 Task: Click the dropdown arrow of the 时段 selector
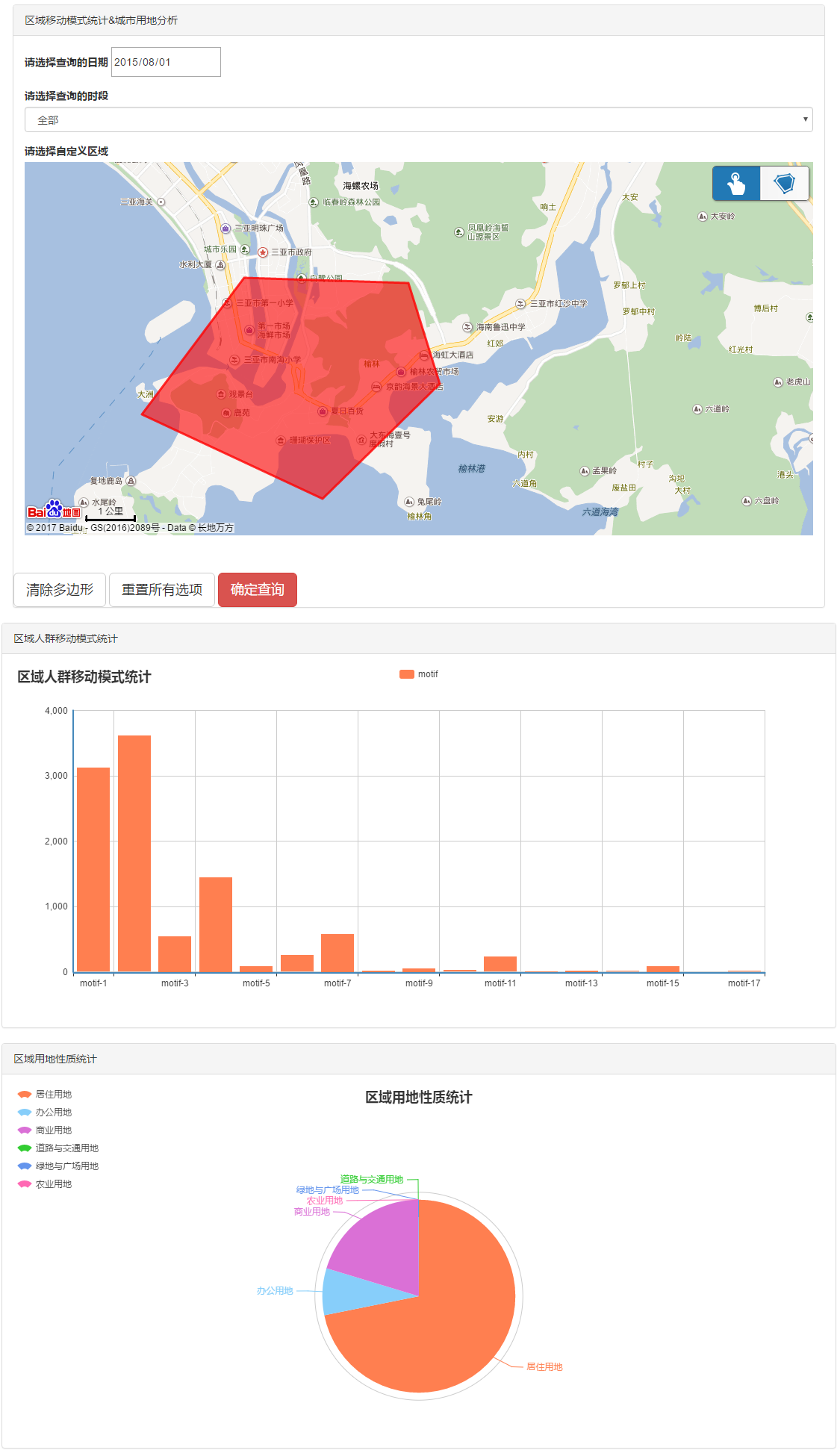pos(805,119)
